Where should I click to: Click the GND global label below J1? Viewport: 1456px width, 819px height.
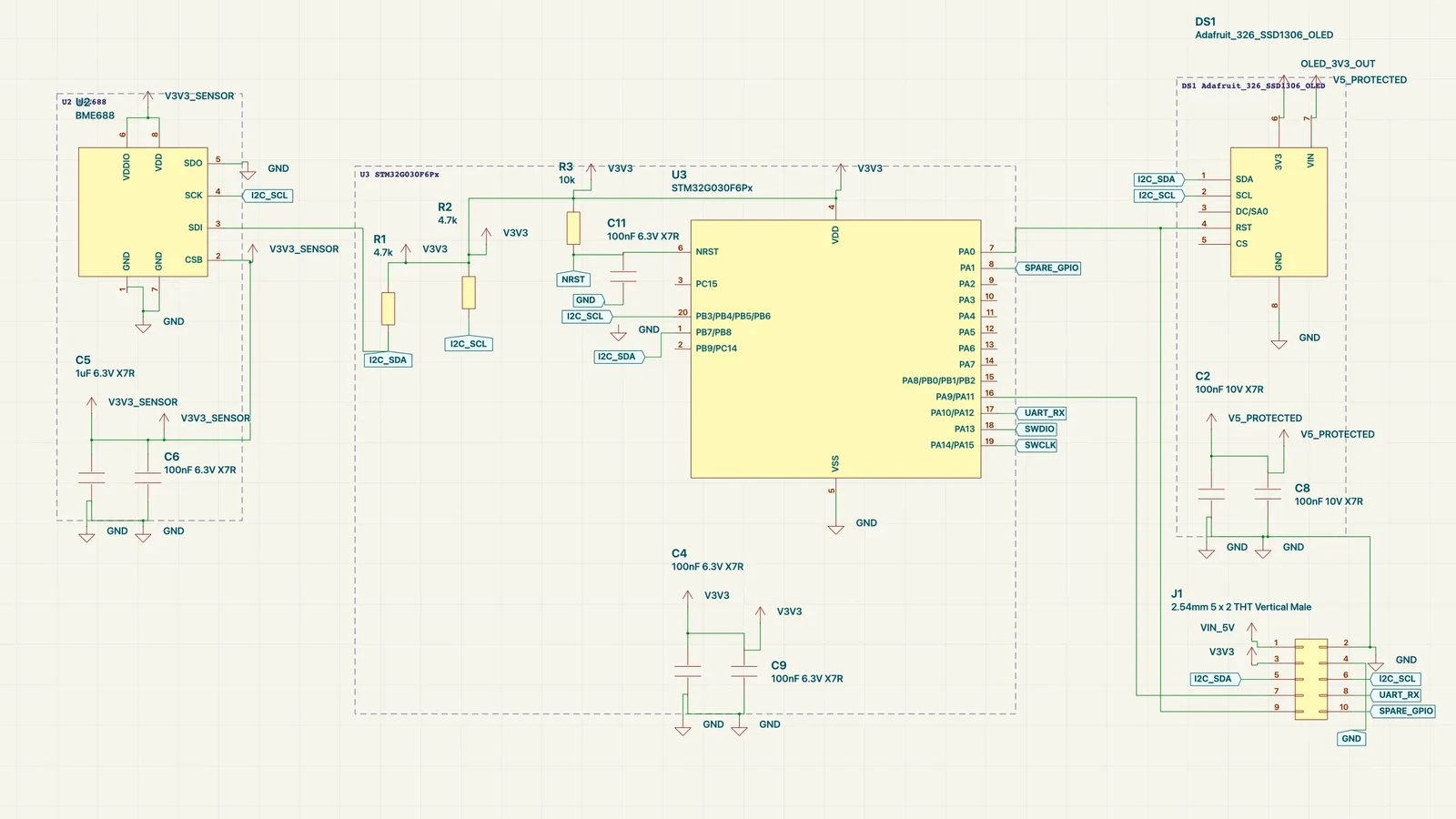pos(1351,739)
